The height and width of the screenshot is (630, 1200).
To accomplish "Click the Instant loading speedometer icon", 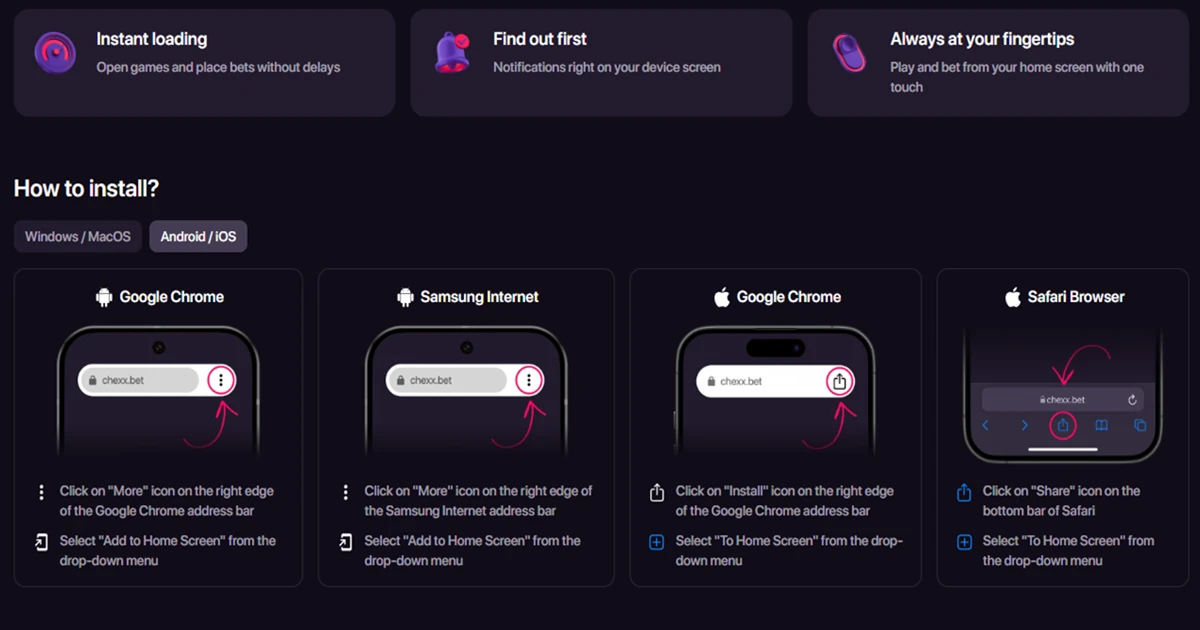I will click(x=55, y=52).
